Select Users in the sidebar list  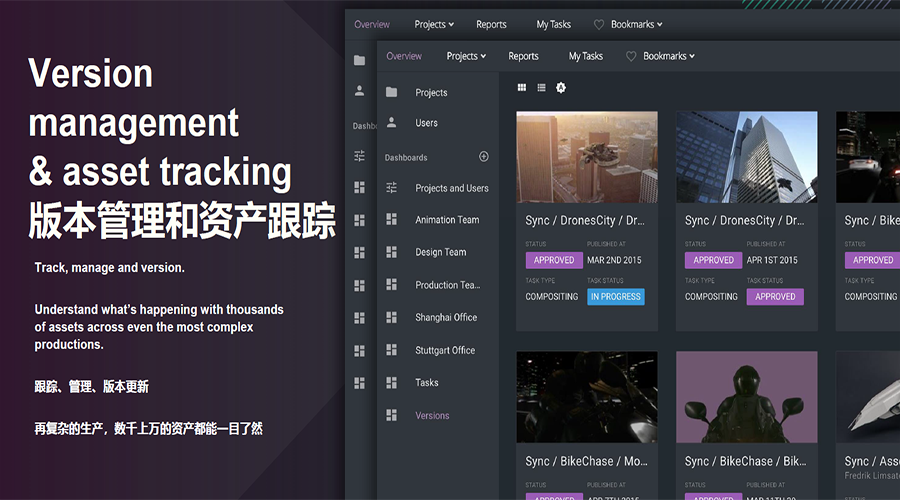point(426,123)
